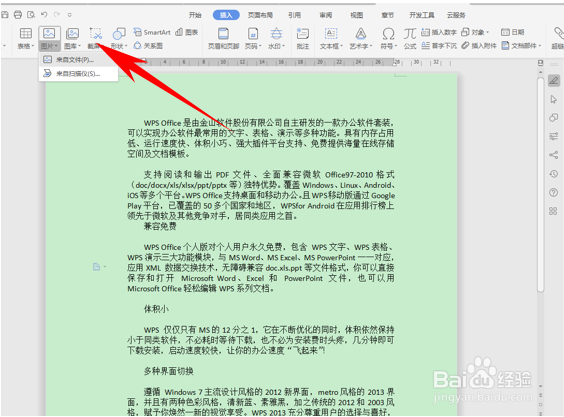
Task: Click the 图片 picture icon
Action: (x=49, y=33)
